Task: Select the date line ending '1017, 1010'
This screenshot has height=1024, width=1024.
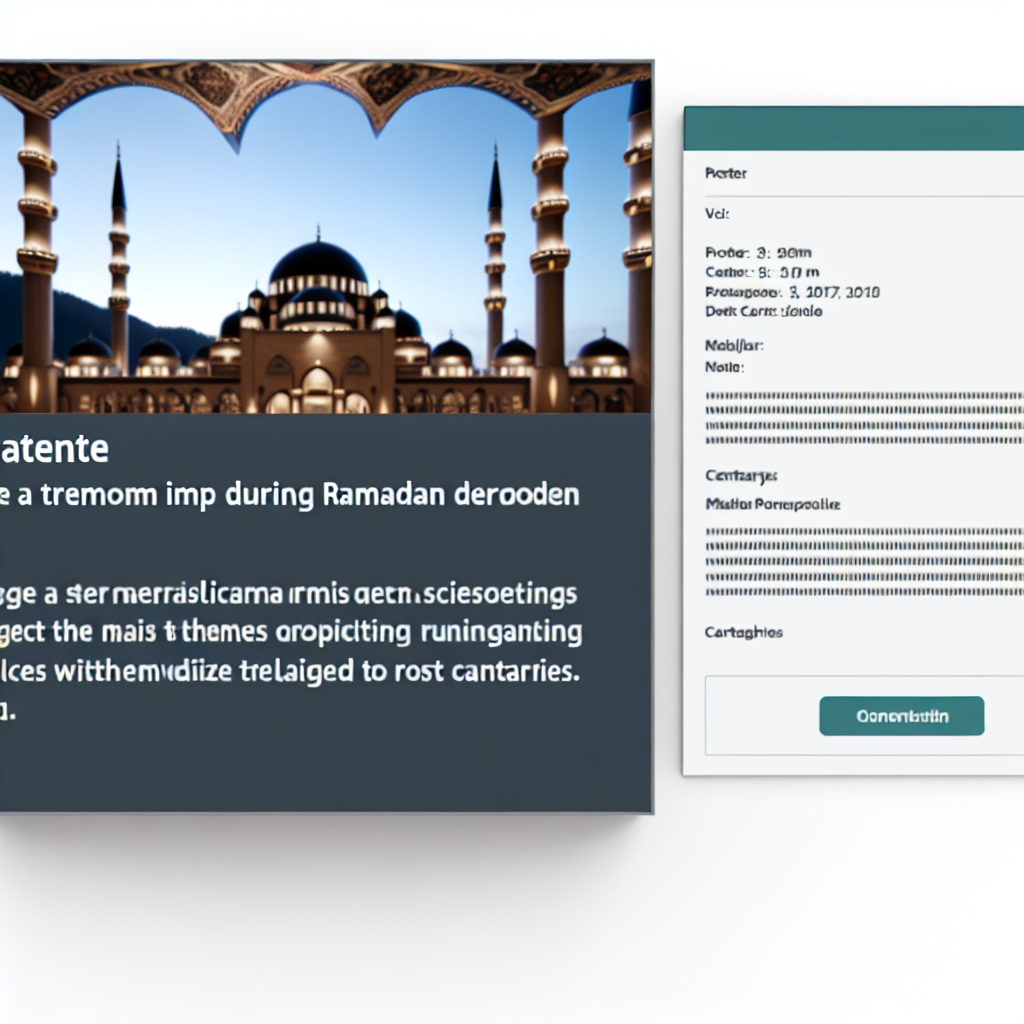Action: tap(792, 292)
